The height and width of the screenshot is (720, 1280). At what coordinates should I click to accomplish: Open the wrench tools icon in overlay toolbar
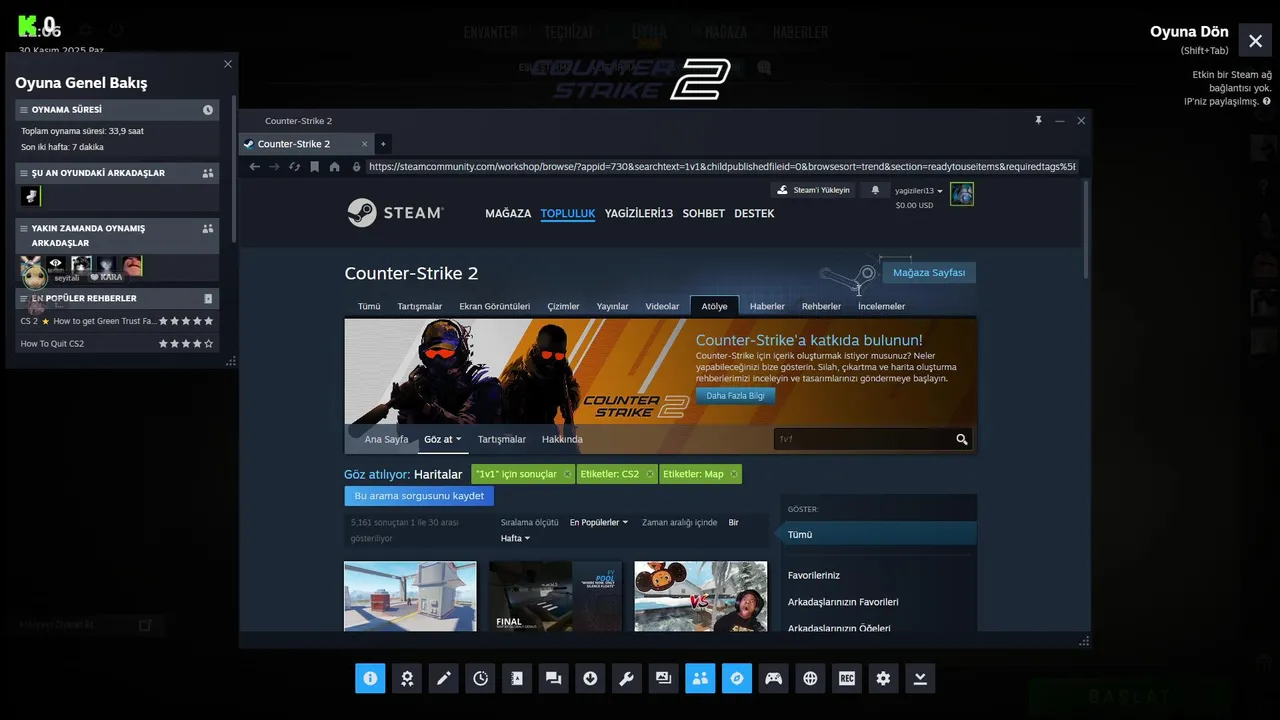[627, 678]
